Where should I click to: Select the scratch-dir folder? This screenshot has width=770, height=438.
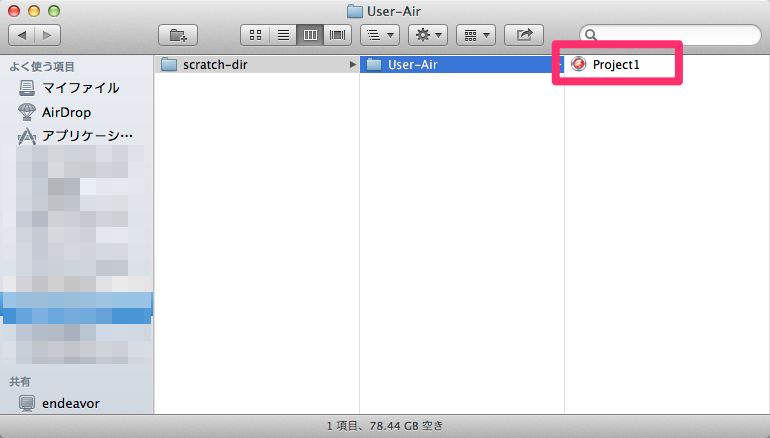point(257,64)
